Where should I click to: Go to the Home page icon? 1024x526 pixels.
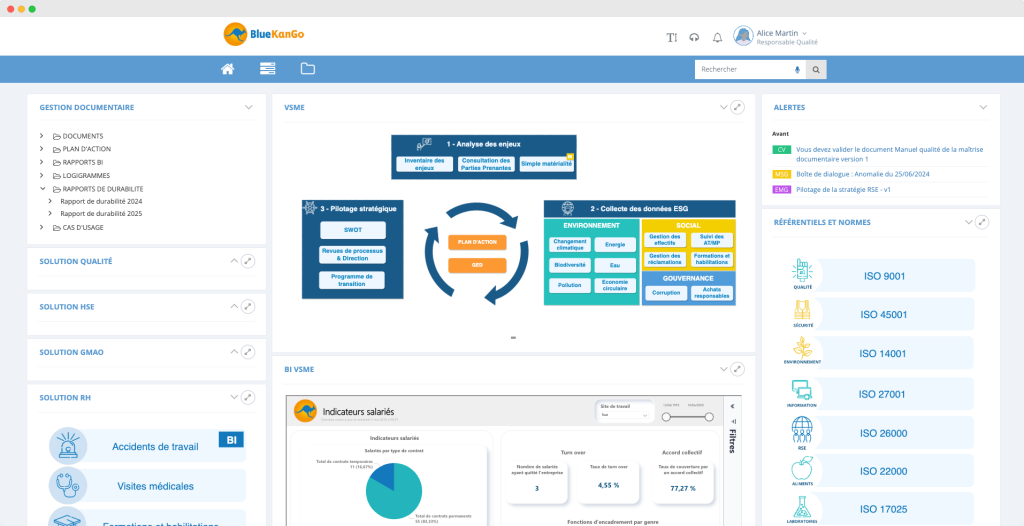pyautogui.click(x=228, y=69)
